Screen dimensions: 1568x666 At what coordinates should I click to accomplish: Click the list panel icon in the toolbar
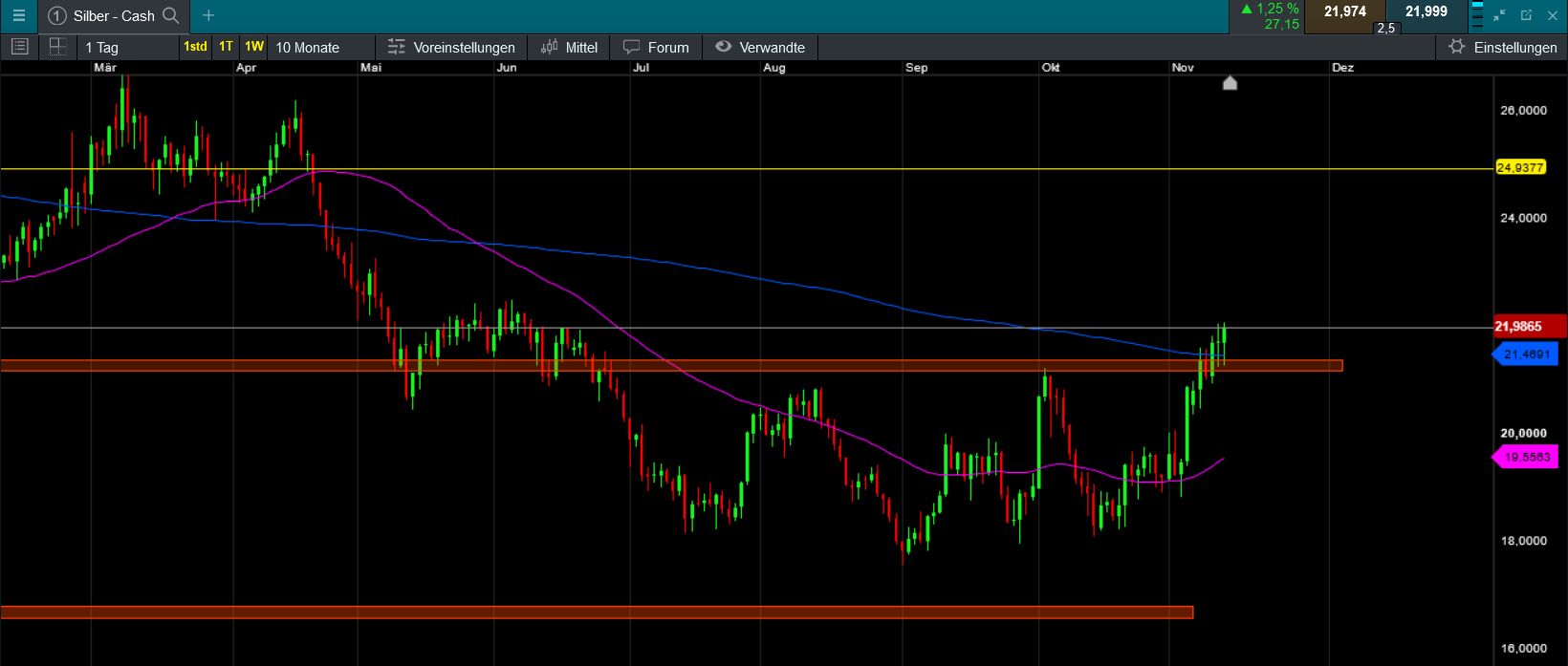pos(19,47)
